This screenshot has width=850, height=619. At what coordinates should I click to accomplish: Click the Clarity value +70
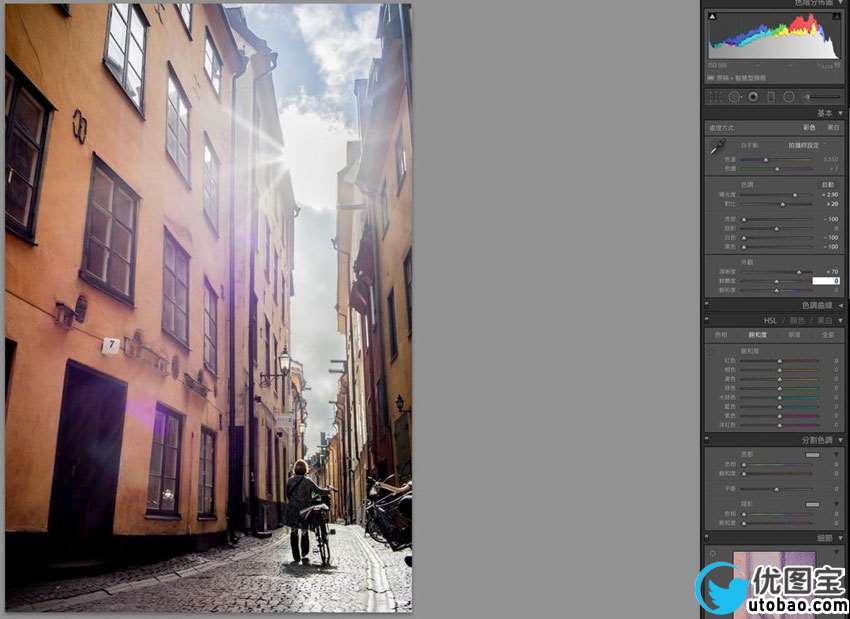[832, 272]
